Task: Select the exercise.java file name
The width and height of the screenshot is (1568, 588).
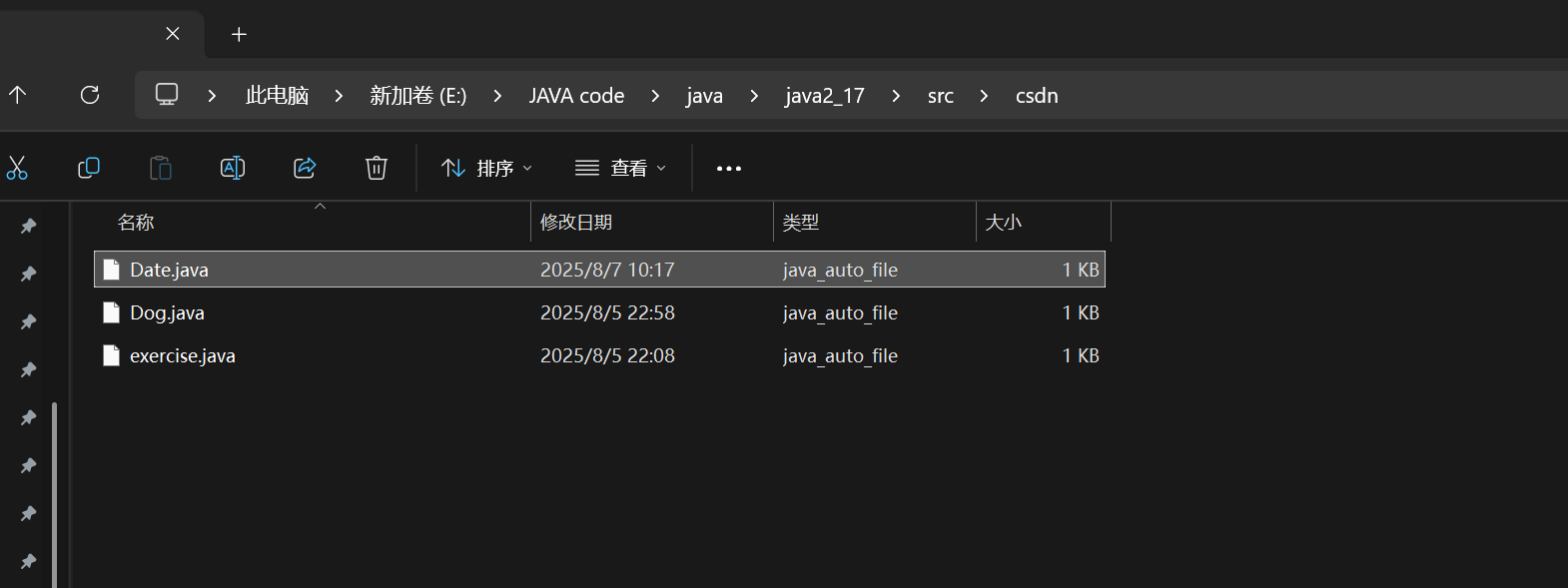Action: tap(183, 355)
